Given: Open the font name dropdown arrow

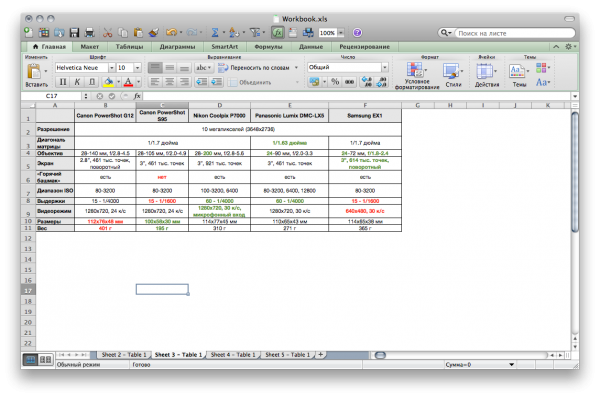Looking at the screenshot, I should pos(112,68).
